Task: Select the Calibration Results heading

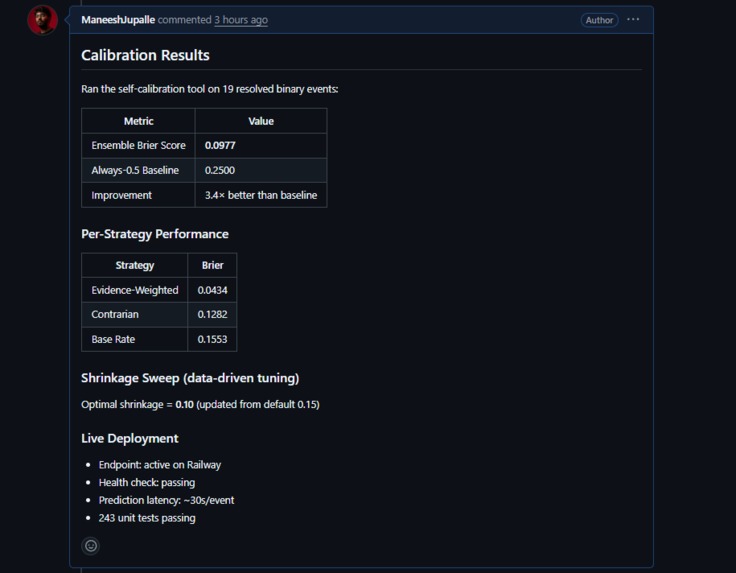Action: (x=146, y=55)
